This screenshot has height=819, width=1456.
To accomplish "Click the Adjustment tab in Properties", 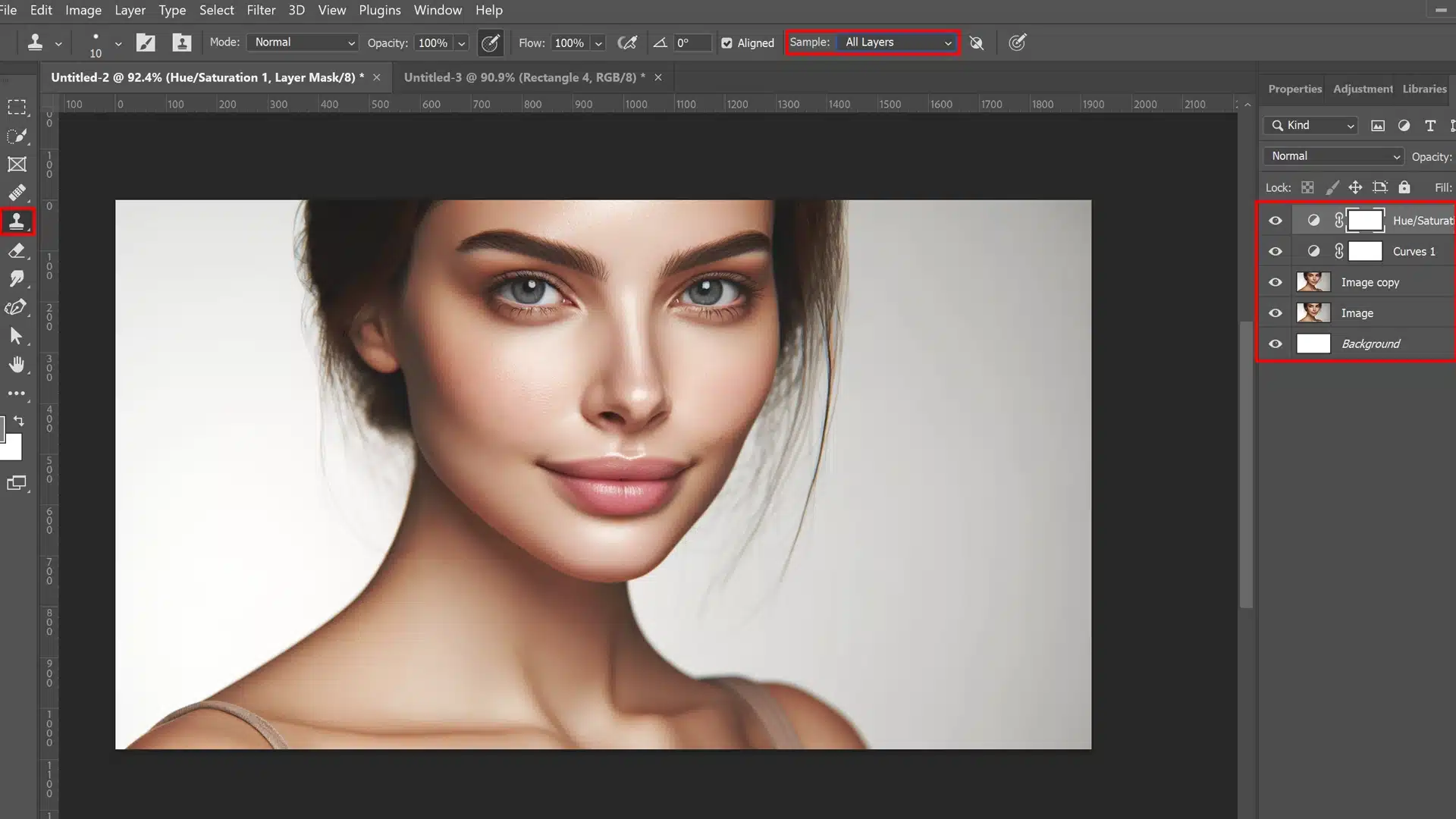I will coord(1363,88).
